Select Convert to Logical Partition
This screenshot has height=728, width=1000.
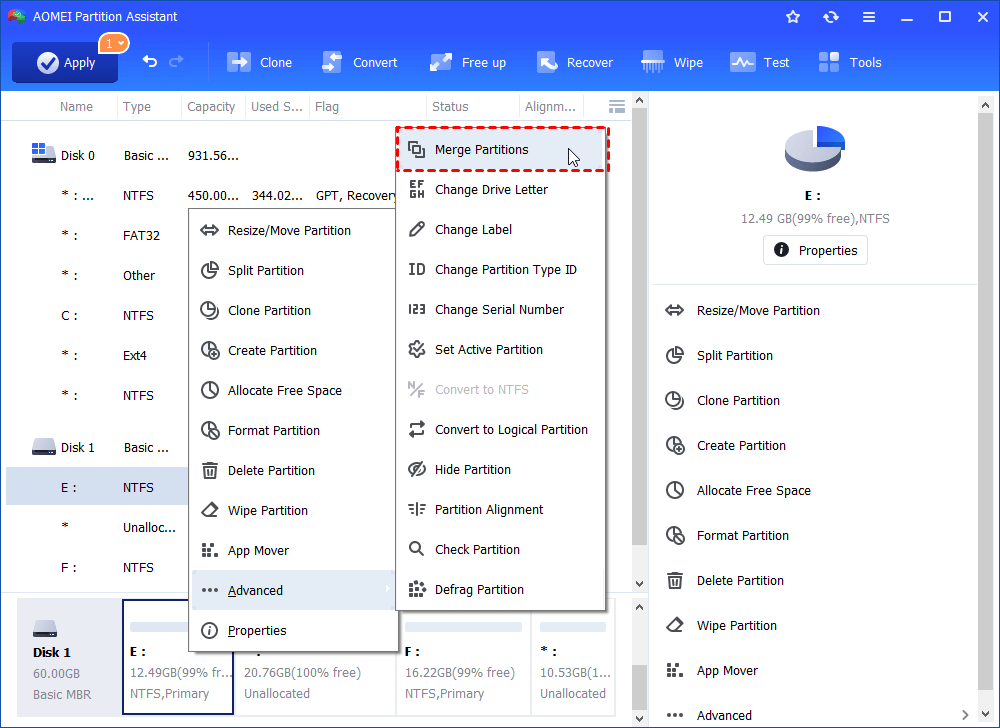(501, 430)
